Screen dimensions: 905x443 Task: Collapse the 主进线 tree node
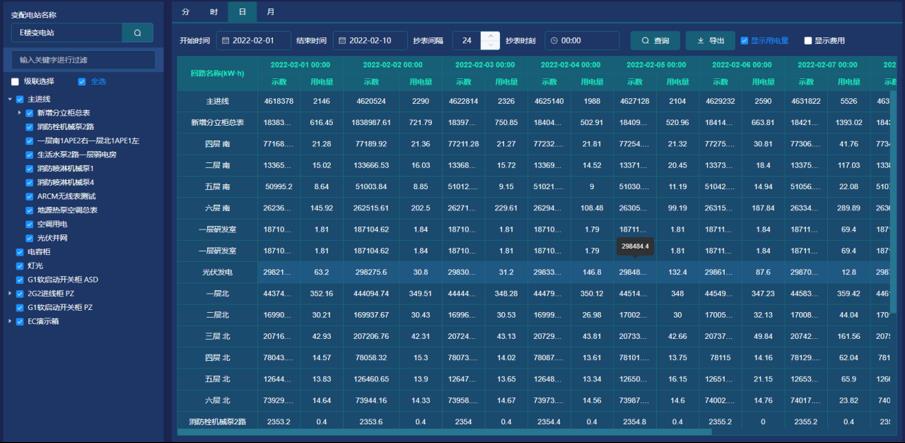[x=10, y=99]
